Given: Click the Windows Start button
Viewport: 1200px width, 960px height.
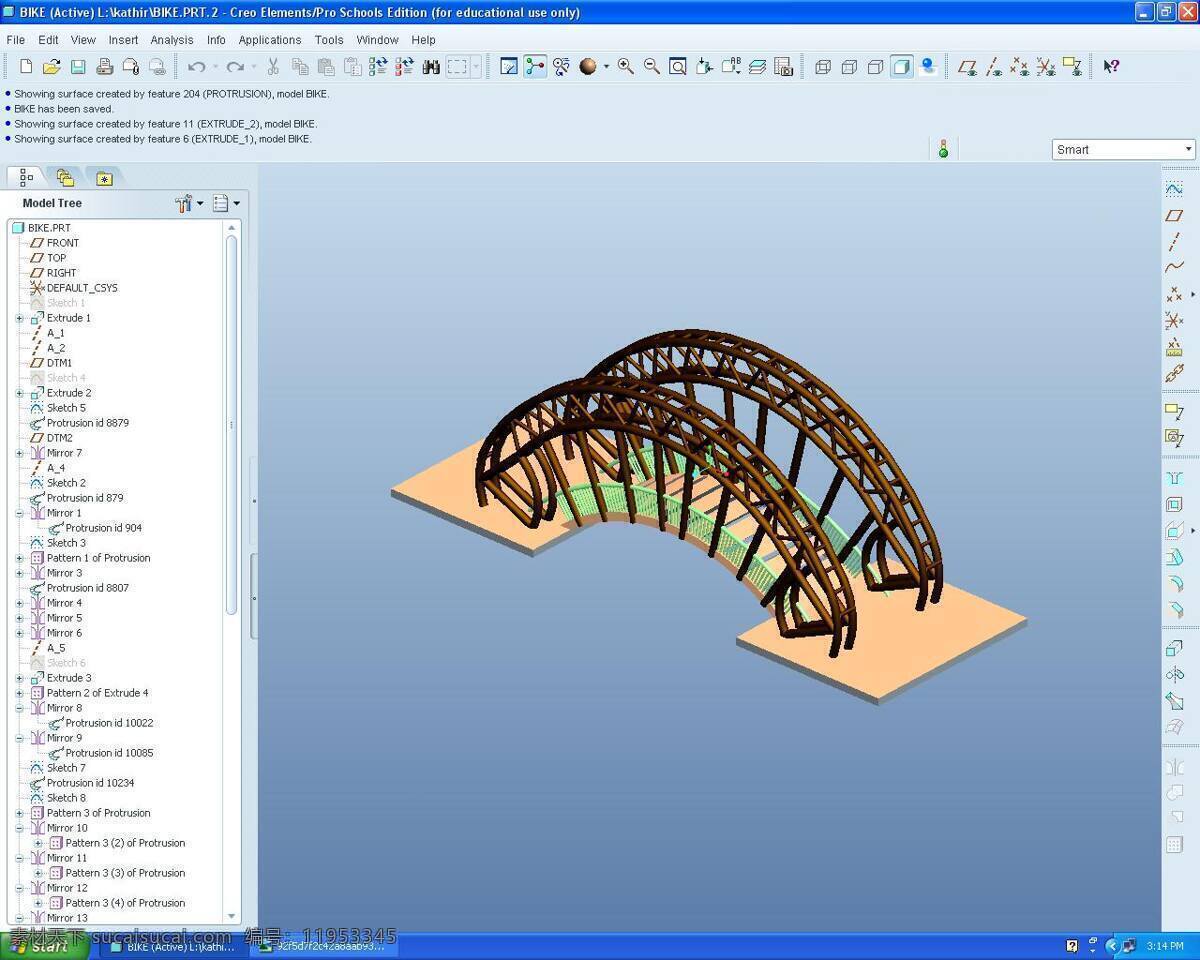Looking at the screenshot, I should [x=44, y=945].
